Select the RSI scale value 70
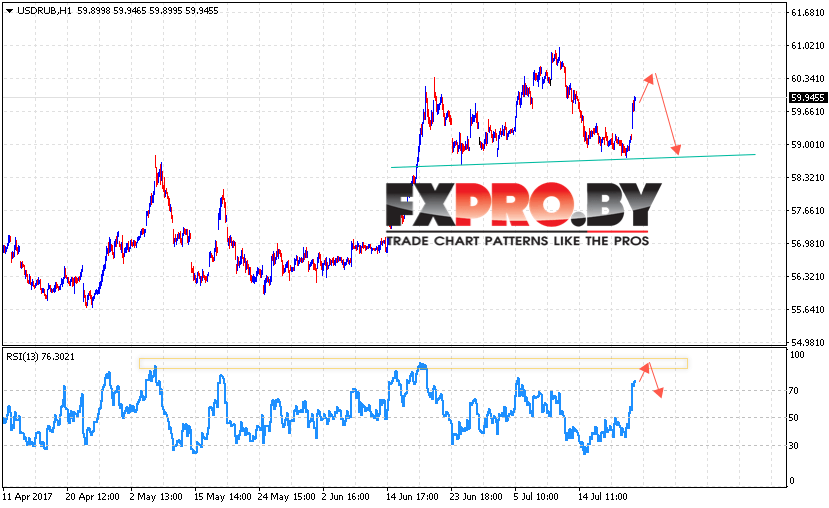The height and width of the screenshot is (508, 829). click(x=794, y=391)
